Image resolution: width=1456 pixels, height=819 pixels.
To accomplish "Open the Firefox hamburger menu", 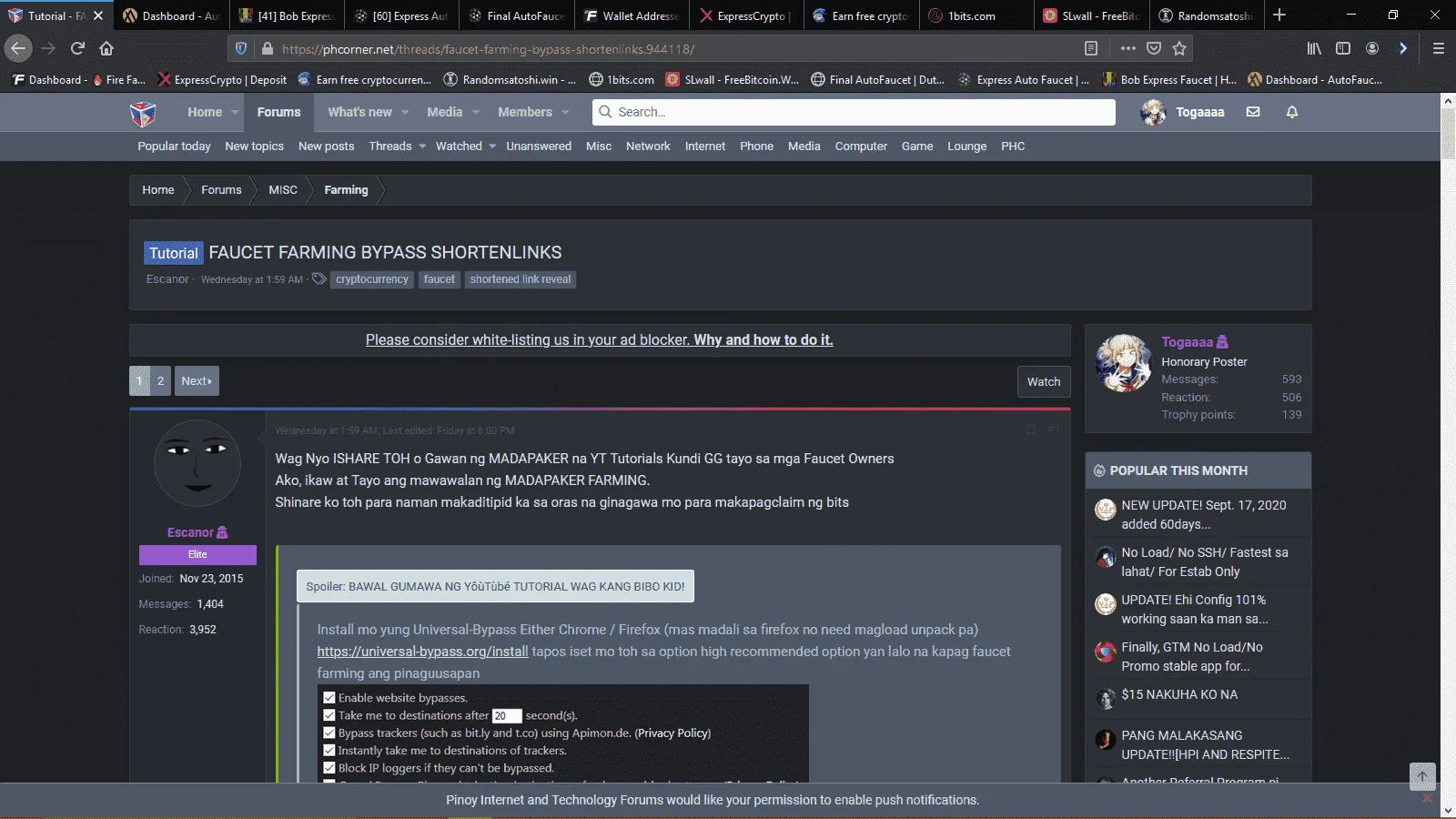I will [1439, 48].
